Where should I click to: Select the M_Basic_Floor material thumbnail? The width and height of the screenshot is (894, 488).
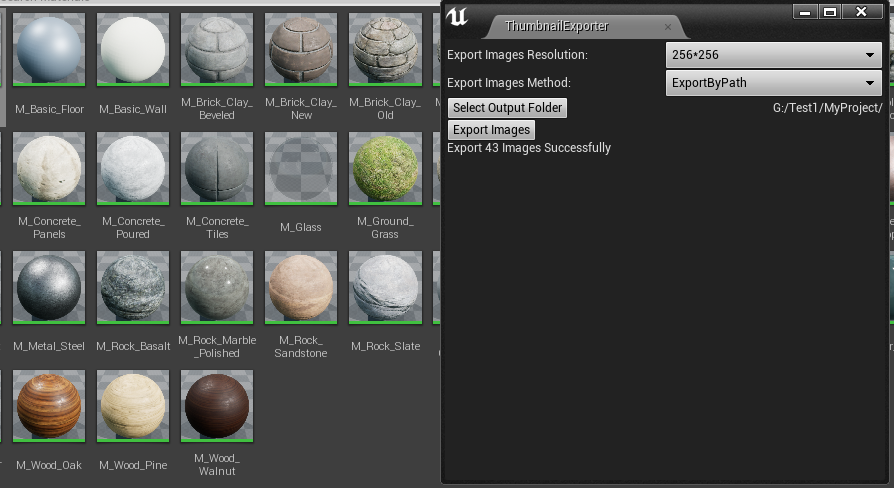click(x=49, y=50)
